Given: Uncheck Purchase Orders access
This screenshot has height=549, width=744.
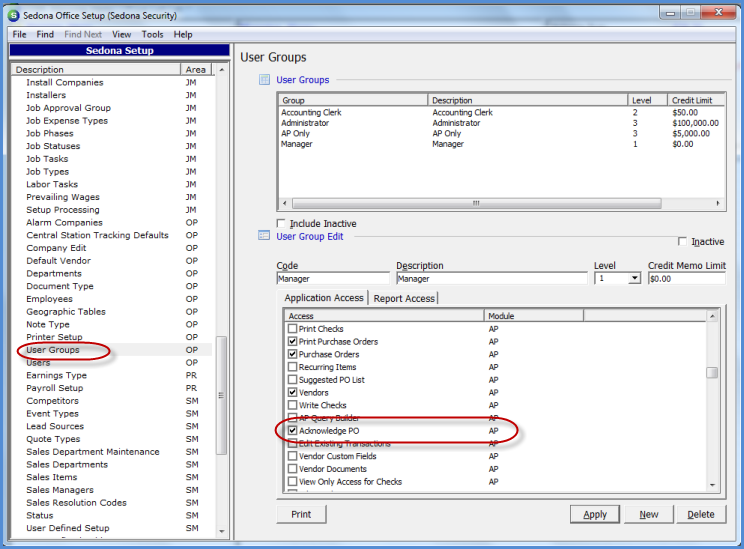Looking at the screenshot, I should click(x=293, y=354).
